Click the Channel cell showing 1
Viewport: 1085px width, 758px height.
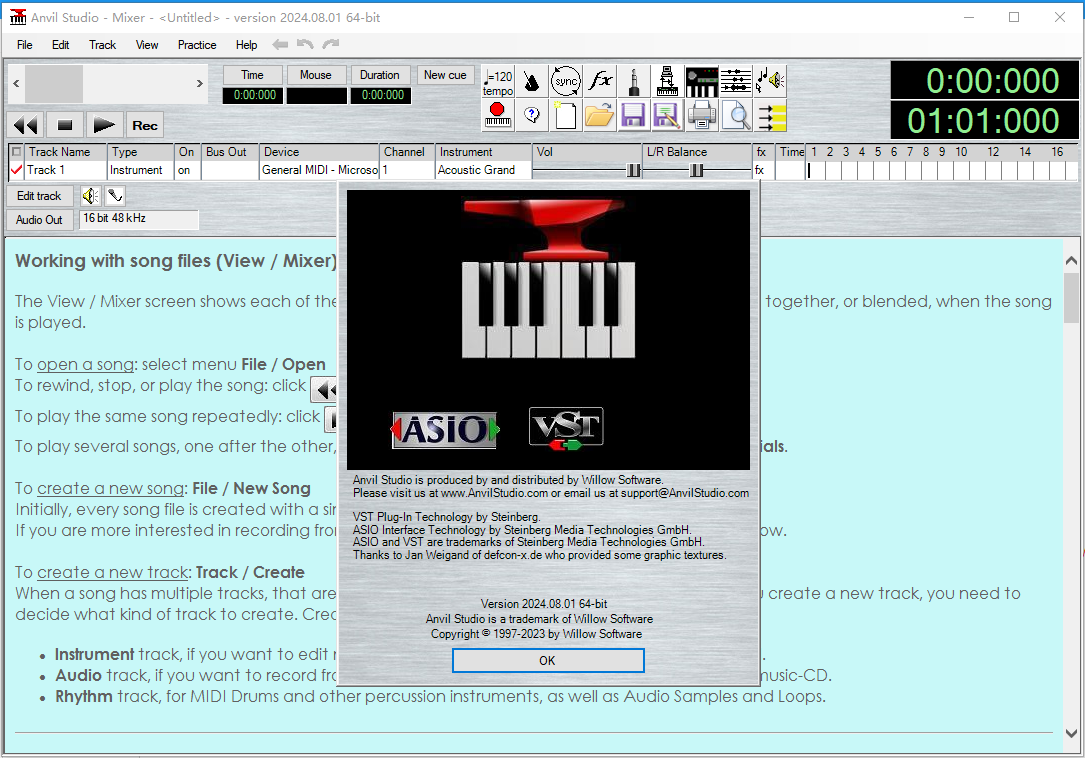click(407, 170)
